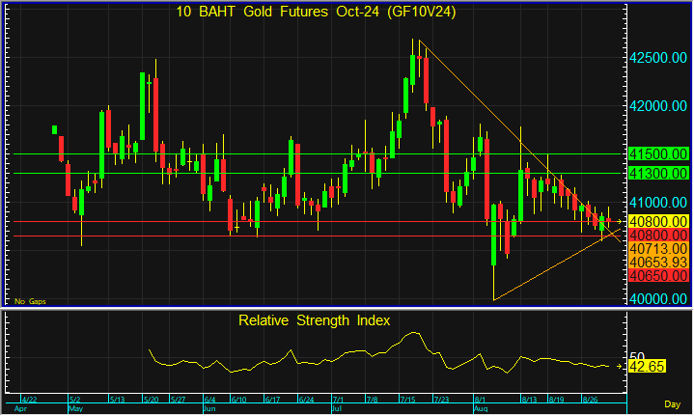Click the 8/1 date marker on time axis
This screenshot has width=694, height=416.
(x=480, y=400)
